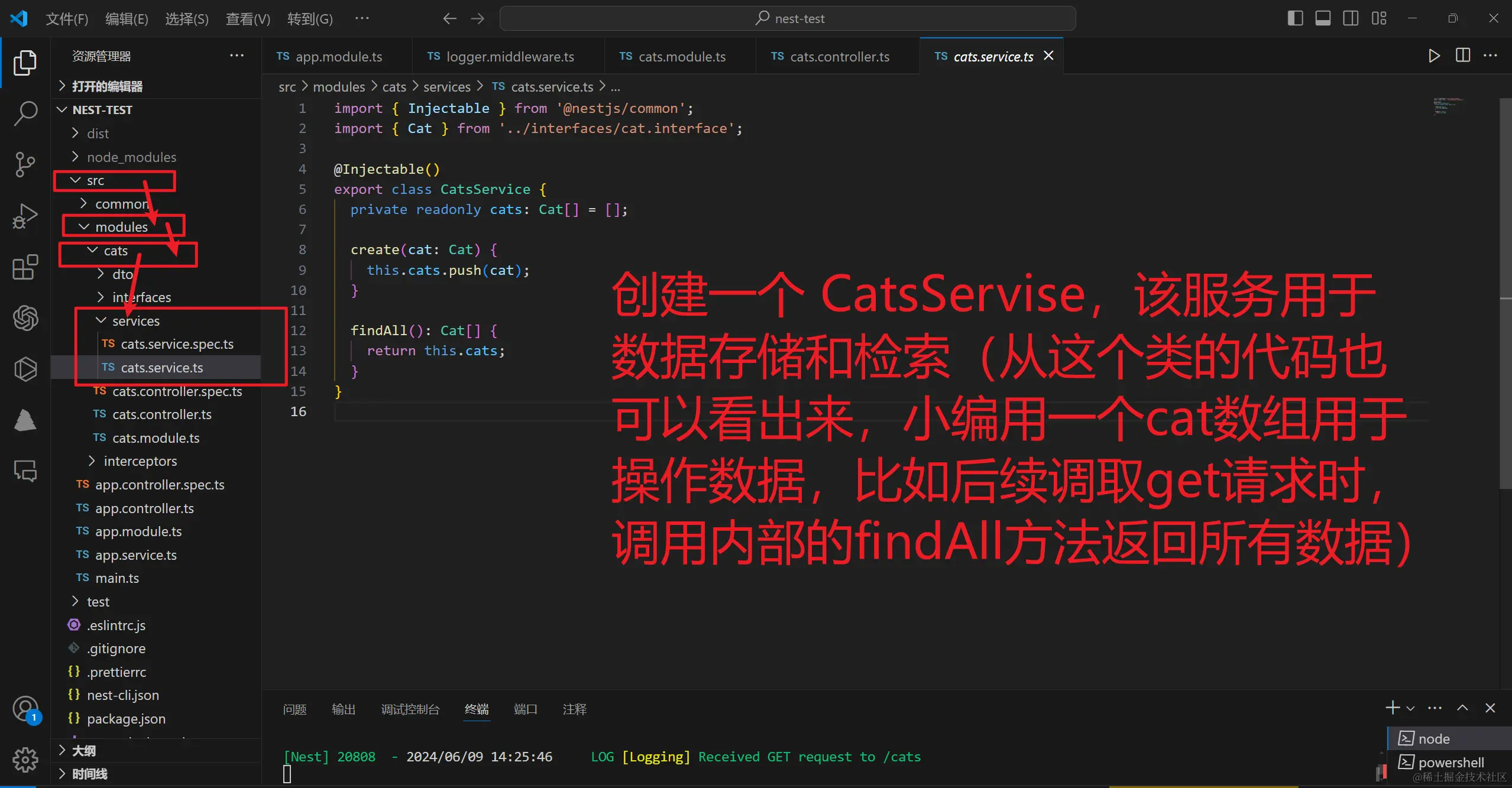1512x788 pixels.
Task: Add a new terminal with plus icon
Action: point(1392,708)
